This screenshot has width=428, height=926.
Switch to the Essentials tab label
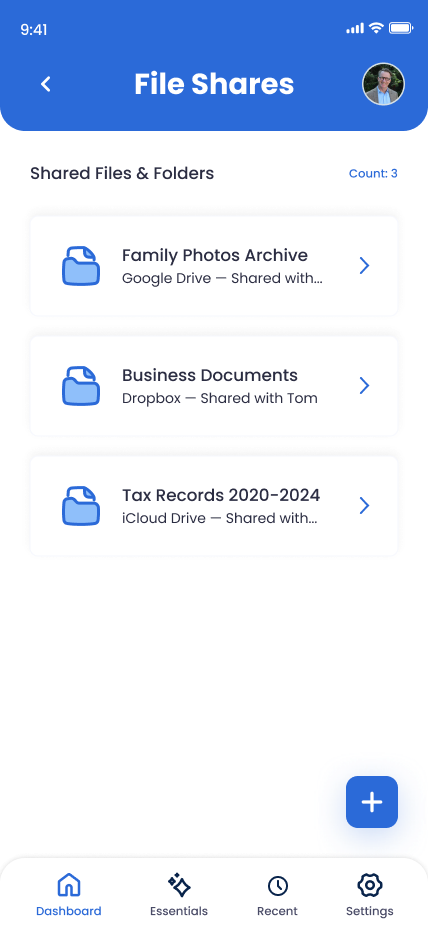179,911
